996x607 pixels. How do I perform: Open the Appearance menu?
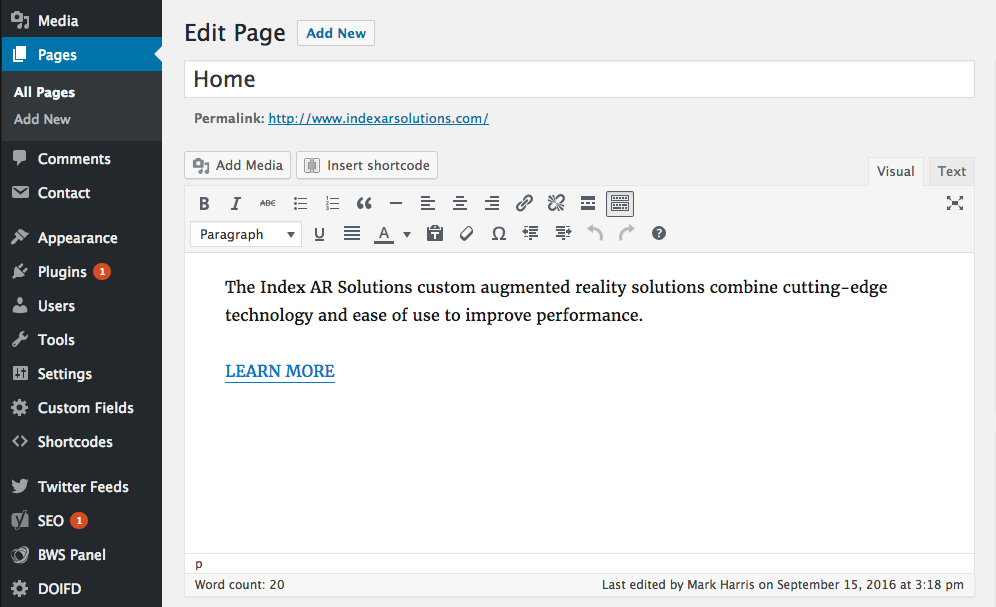[81, 237]
